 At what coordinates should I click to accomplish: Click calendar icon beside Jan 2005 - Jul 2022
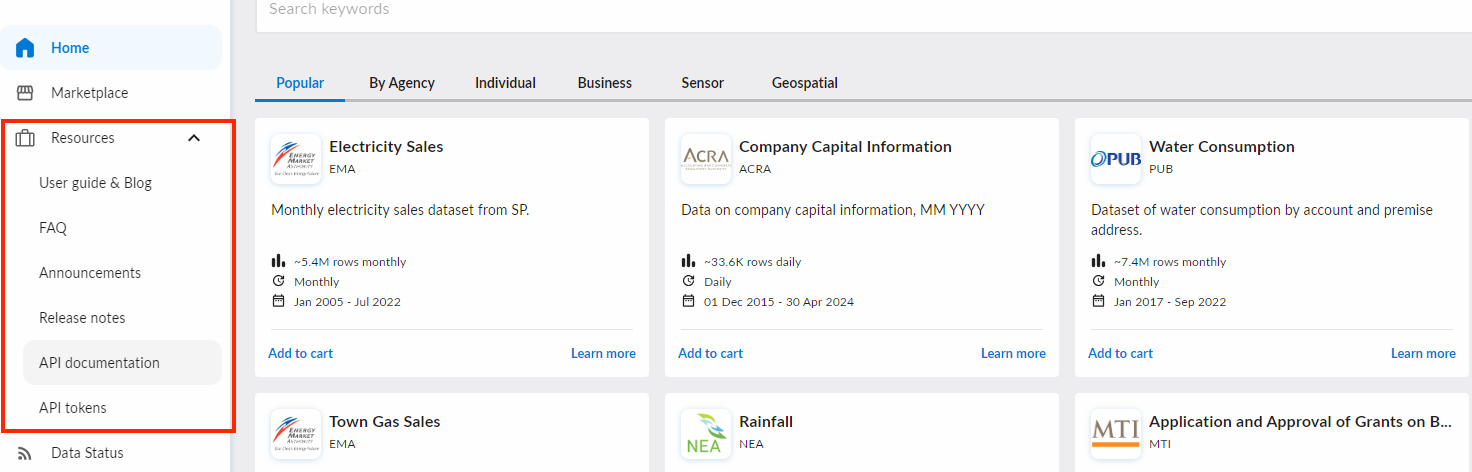(279, 301)
